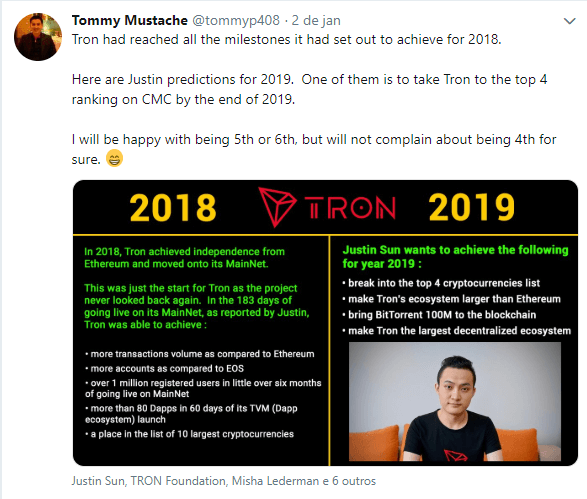
Task: Click the yellow 2018 heading
Action: 173,208
